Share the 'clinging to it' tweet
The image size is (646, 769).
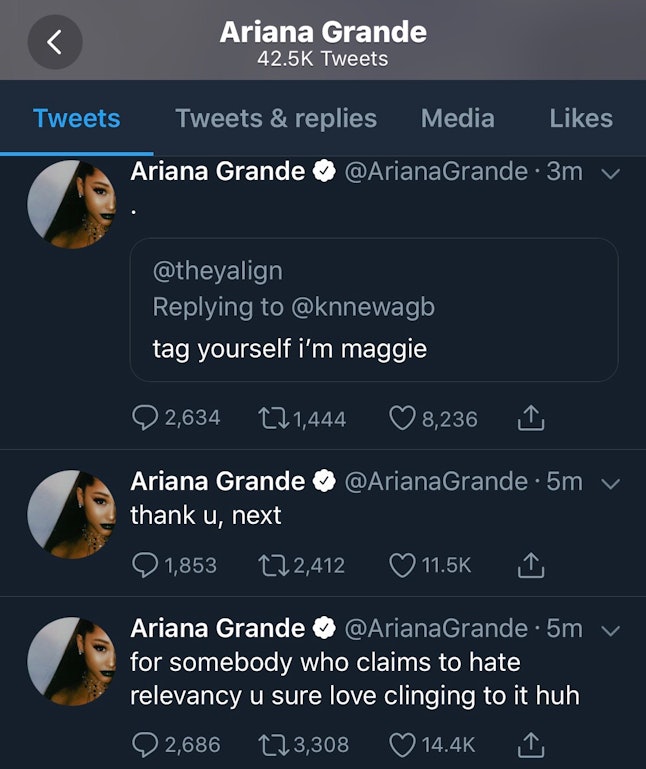coord(530,744)
